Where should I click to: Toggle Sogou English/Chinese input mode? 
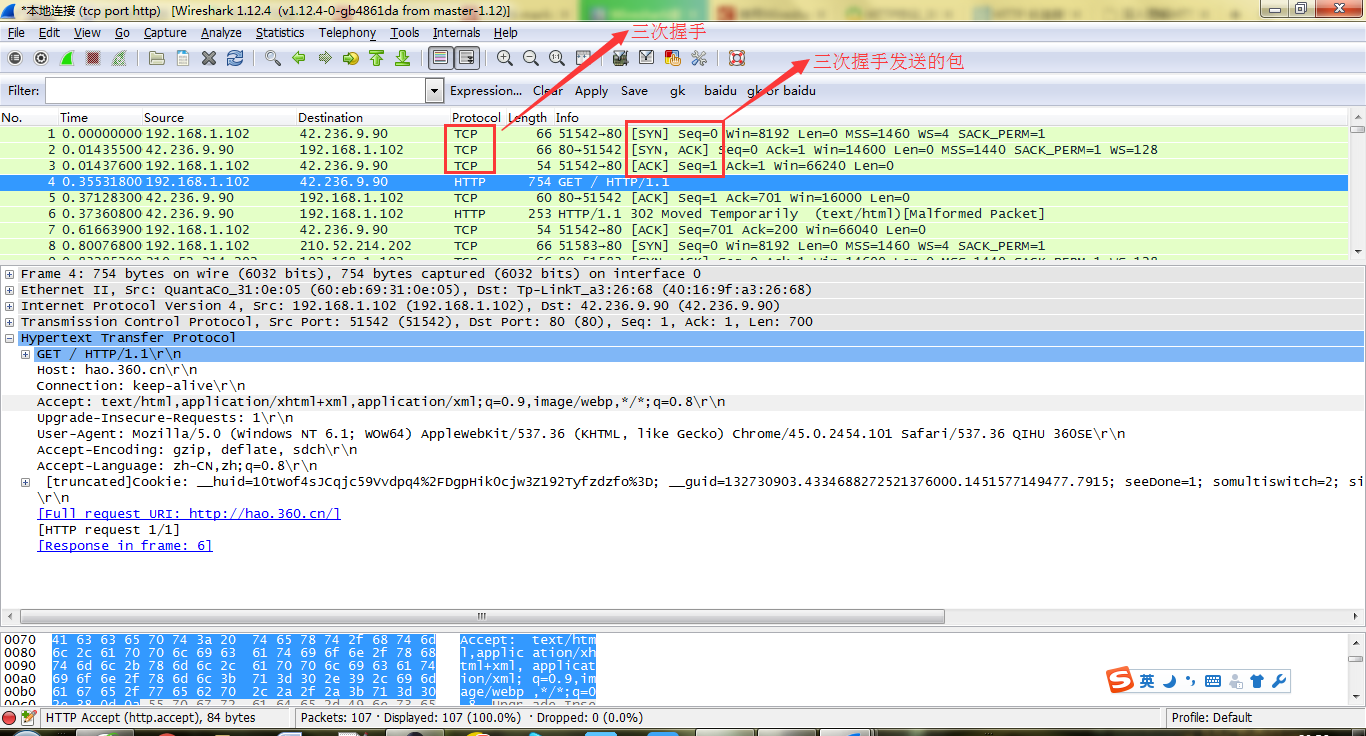tap(1147, 681)
